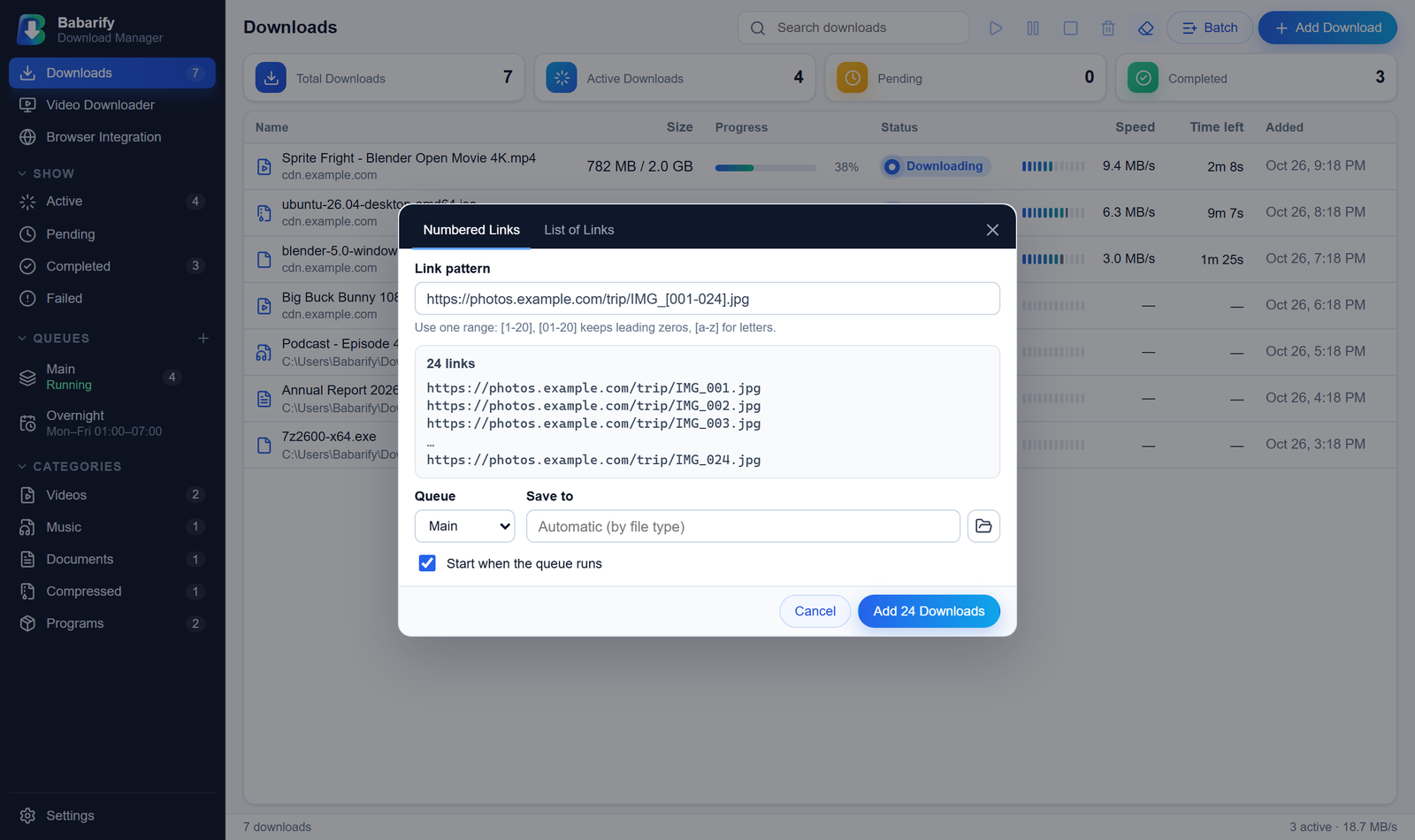
Task: Select the Main running queue
Action: tap(112, 377)
